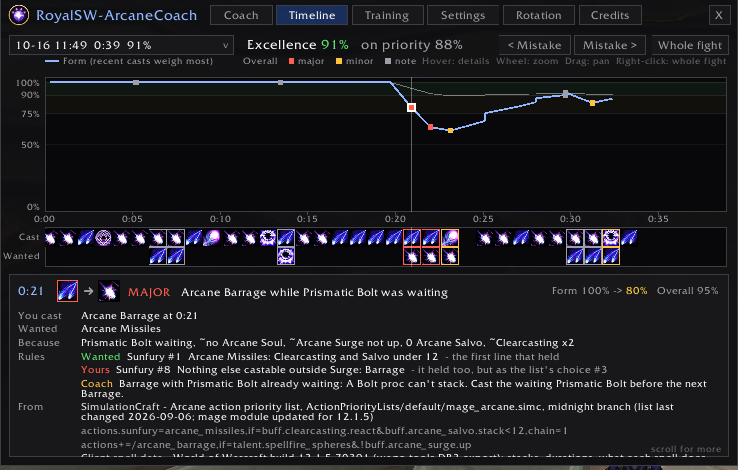Select the yellow-bordered ring icon in the Cast row
Image resolution: width=738 pixels, height=470 pixels.
click(611, 238)
